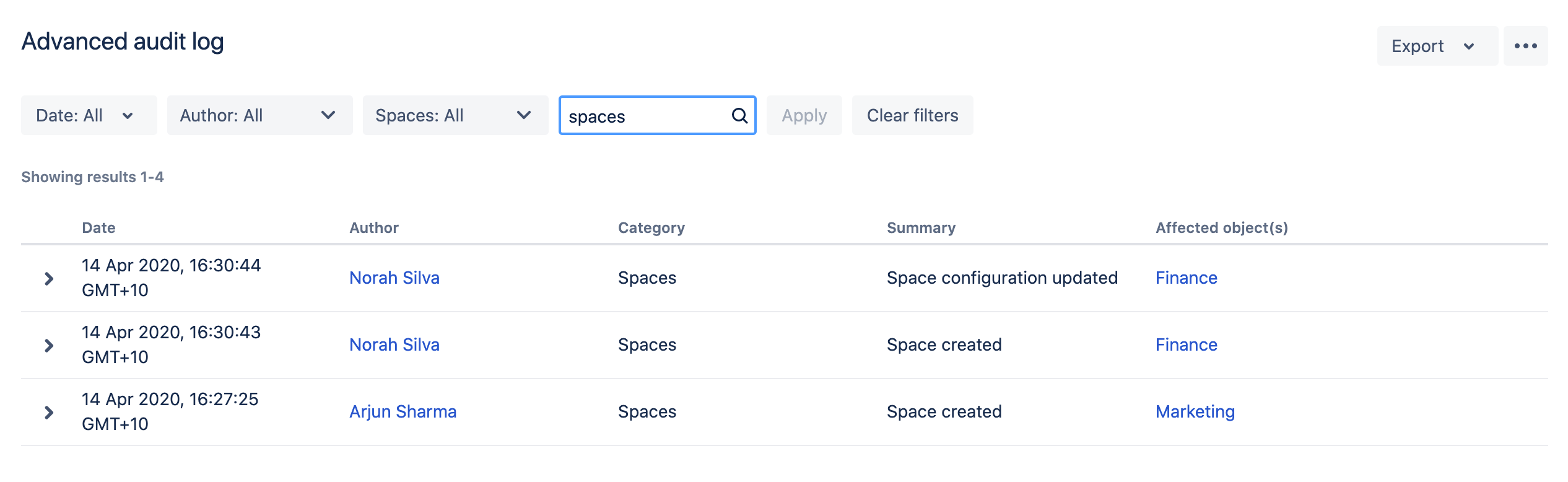Open Norah Silva link in first row
This screenshot has height=482, width=1568.
(394, 278)
